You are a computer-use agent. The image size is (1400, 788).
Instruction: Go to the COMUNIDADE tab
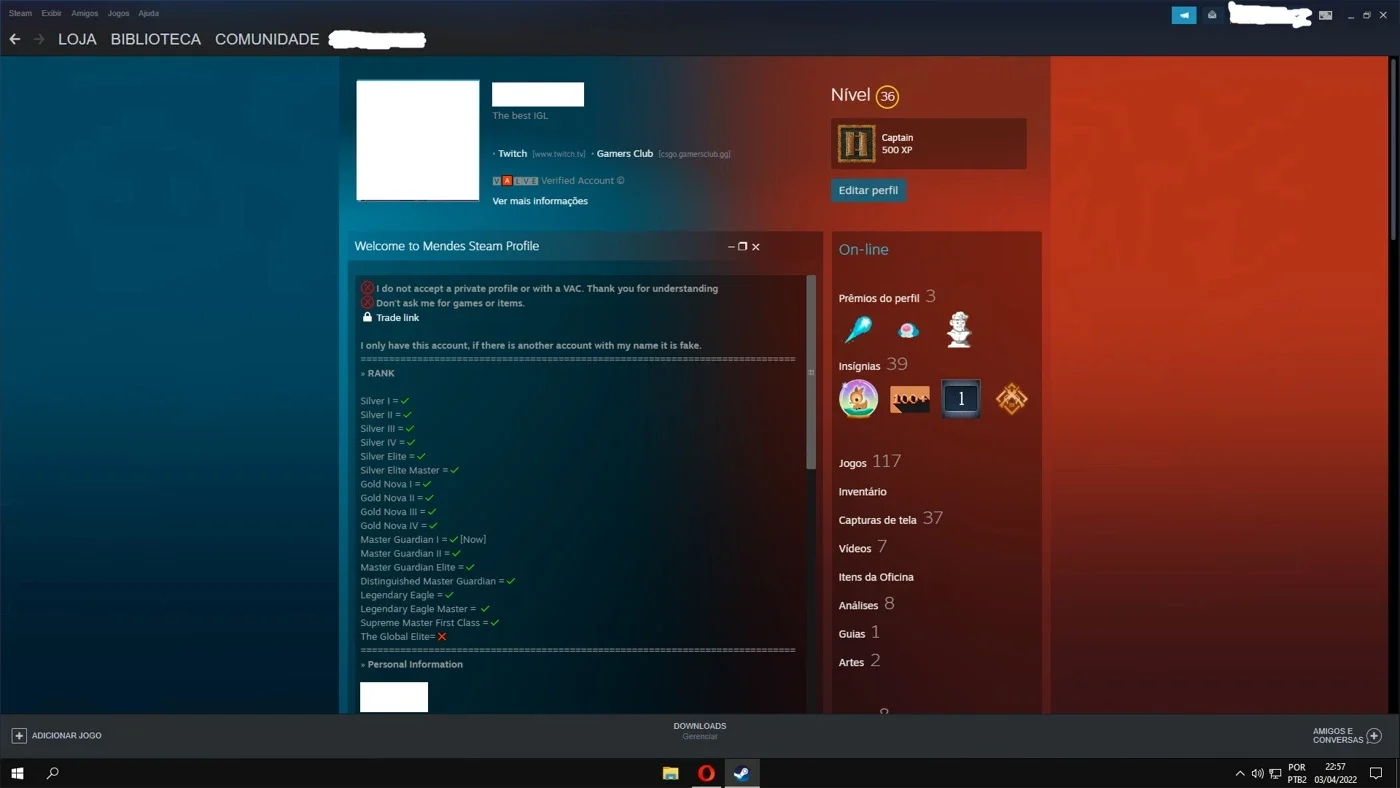click(x=267, y=39)
